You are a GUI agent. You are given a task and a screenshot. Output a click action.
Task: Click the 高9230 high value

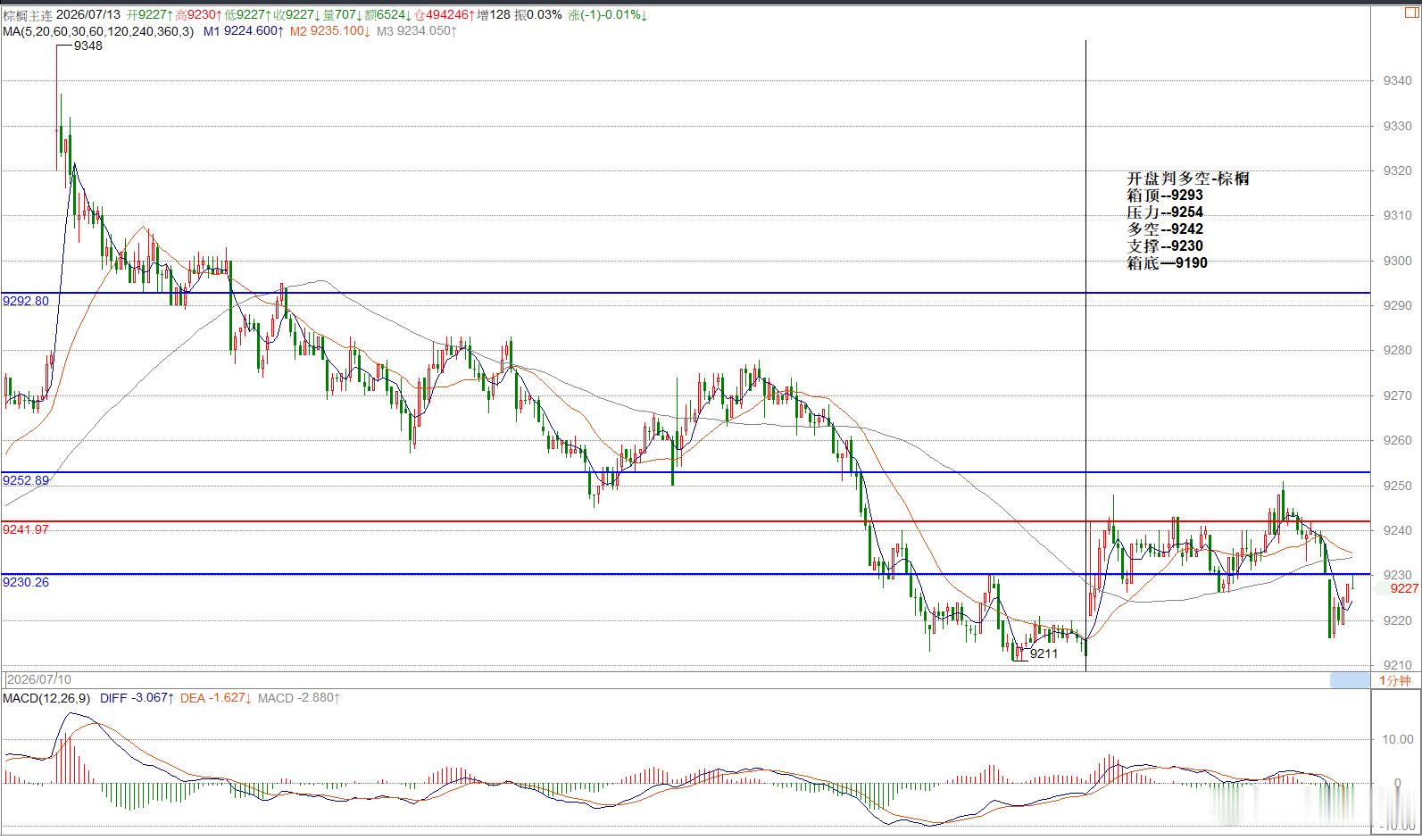199,15
